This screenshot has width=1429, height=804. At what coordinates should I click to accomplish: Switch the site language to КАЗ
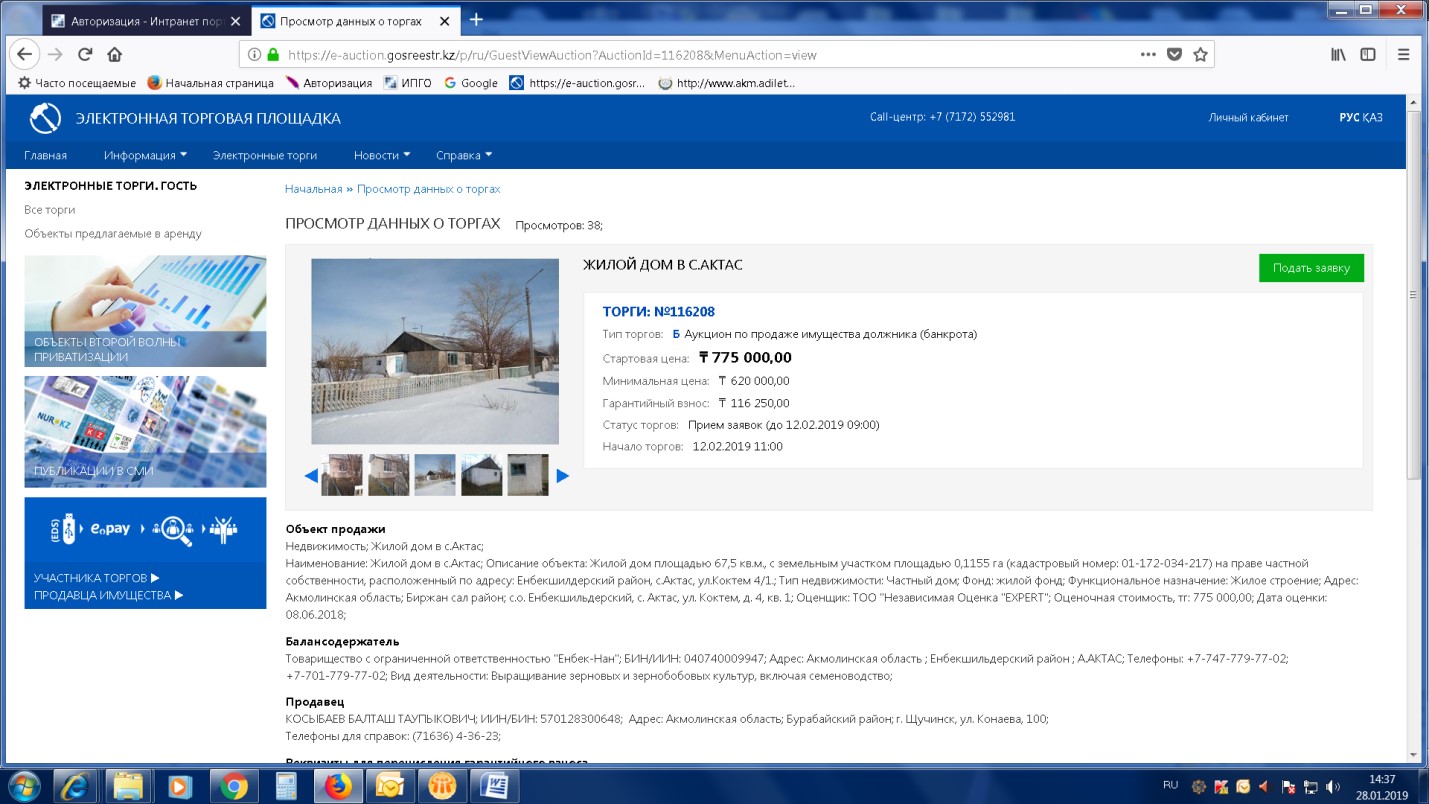click(1372, 118)
